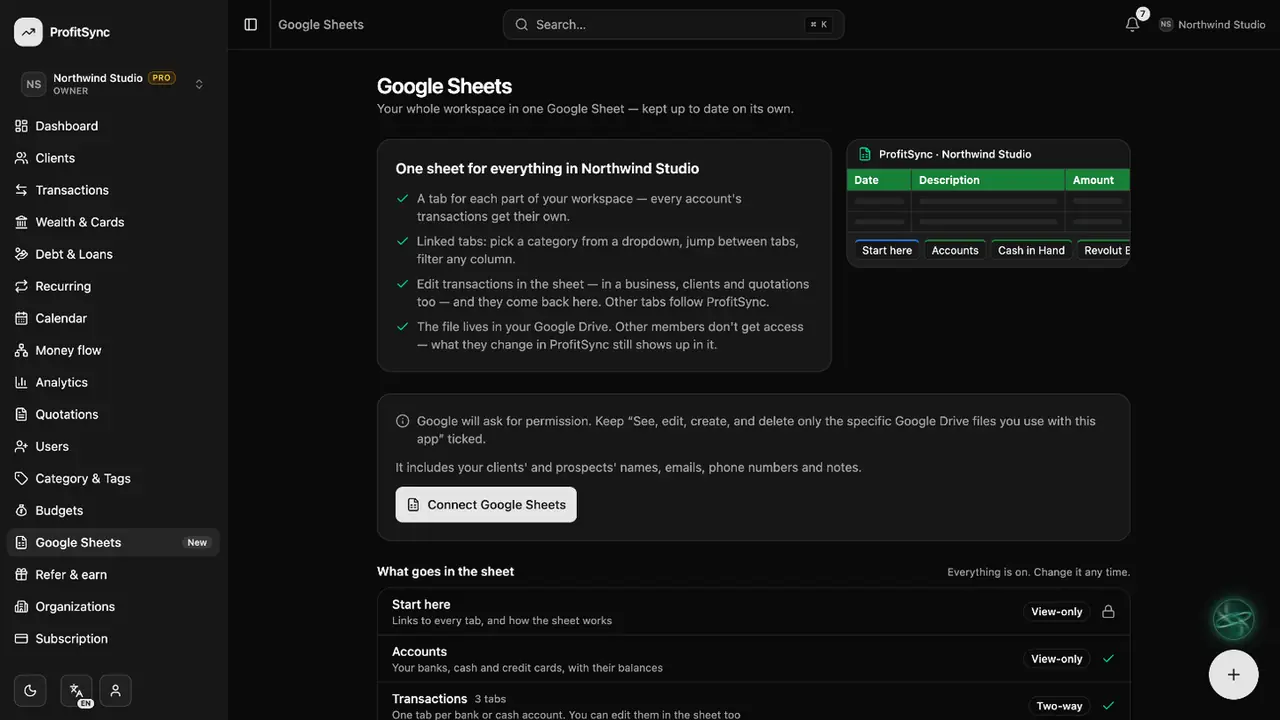Toggle the Transactions row checkmark
This screenshot has height=720, width=1280.
1108,706
